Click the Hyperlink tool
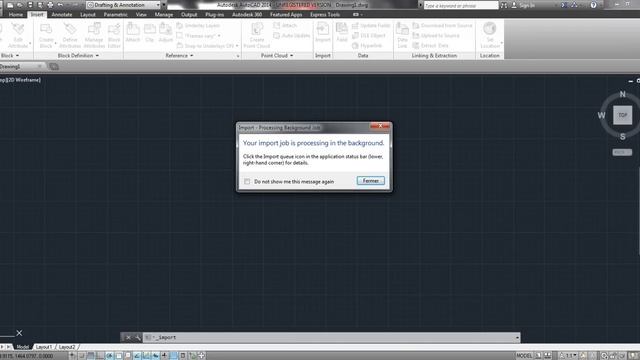This screenshot has width=640, height=360. [367, 46]
